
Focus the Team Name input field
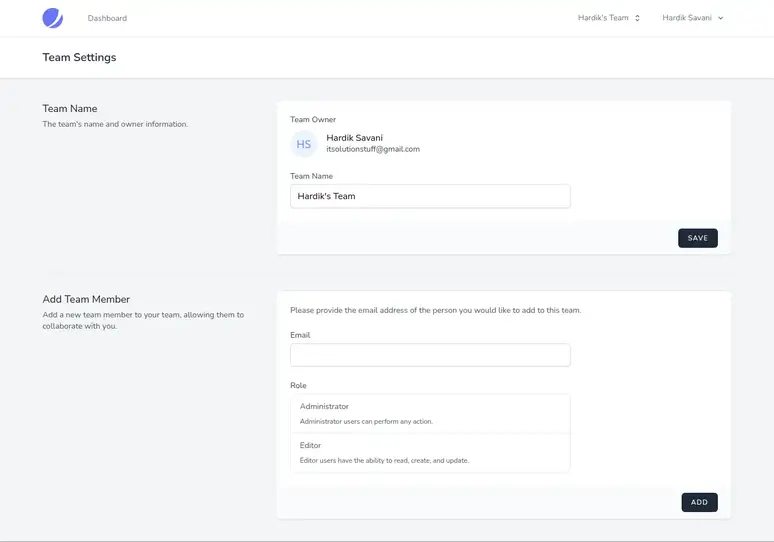tap(430, 196)
